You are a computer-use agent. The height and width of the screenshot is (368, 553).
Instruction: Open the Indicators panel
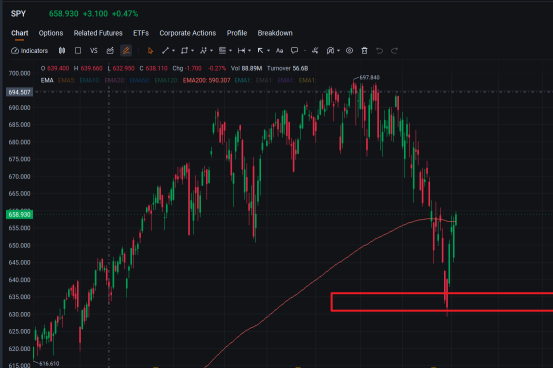click(x=29, y=51)
